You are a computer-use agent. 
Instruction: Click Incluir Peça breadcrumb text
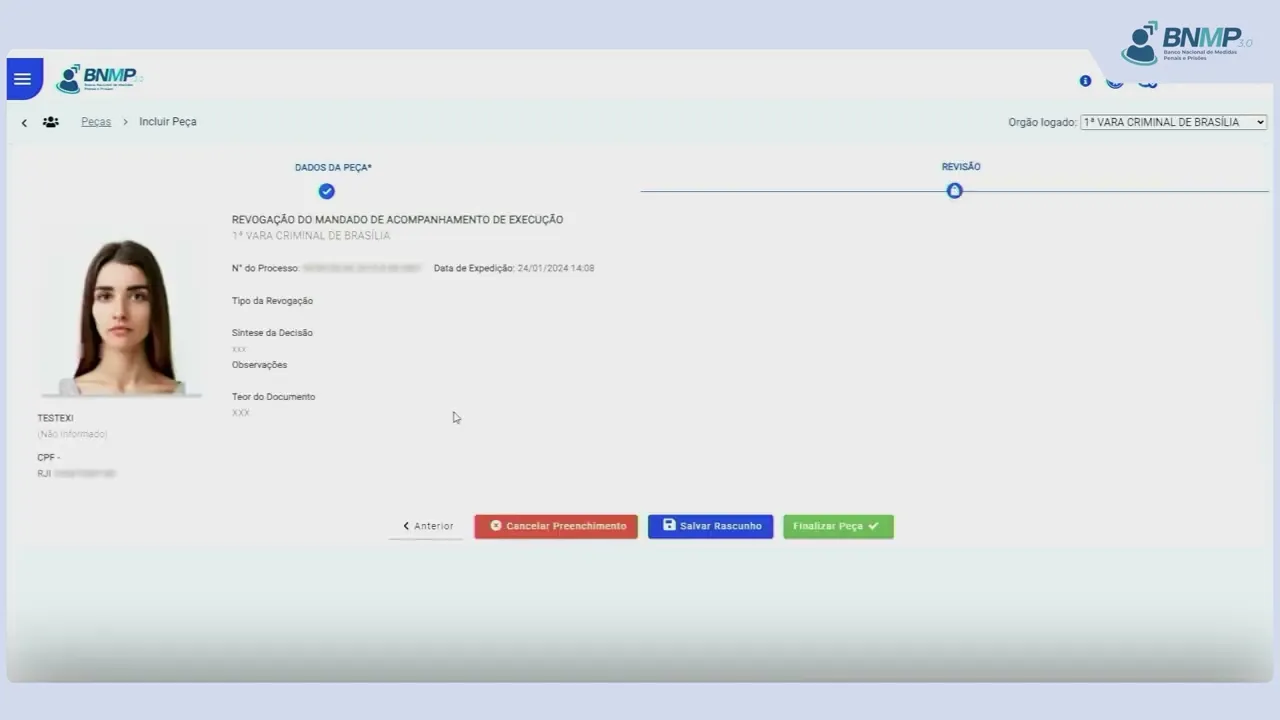coord(168,122)
